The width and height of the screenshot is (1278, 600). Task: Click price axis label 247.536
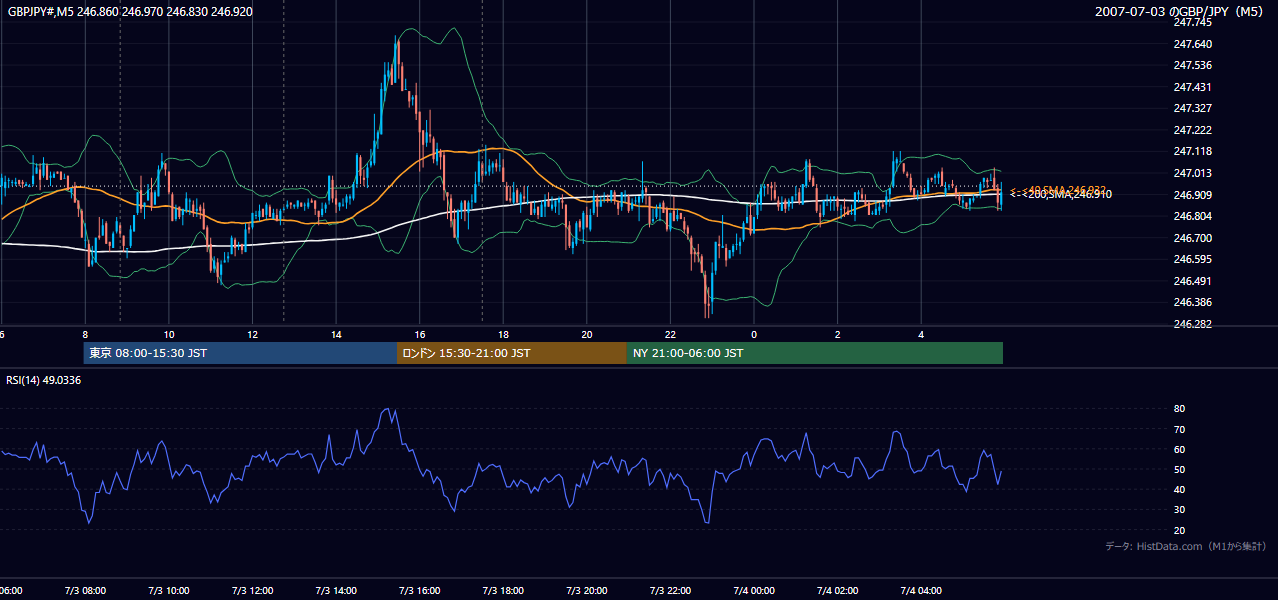click(1192, 66)
